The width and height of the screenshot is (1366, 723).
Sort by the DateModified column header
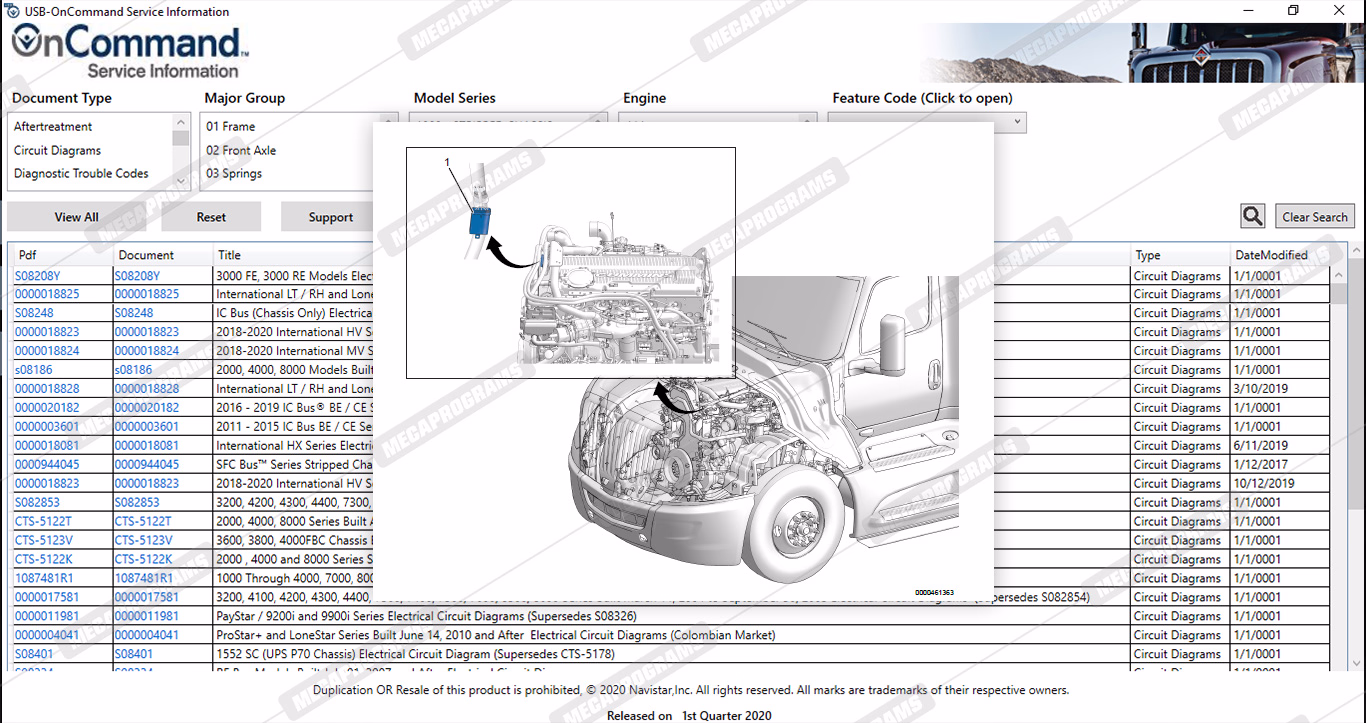(x=1271, y=255)
